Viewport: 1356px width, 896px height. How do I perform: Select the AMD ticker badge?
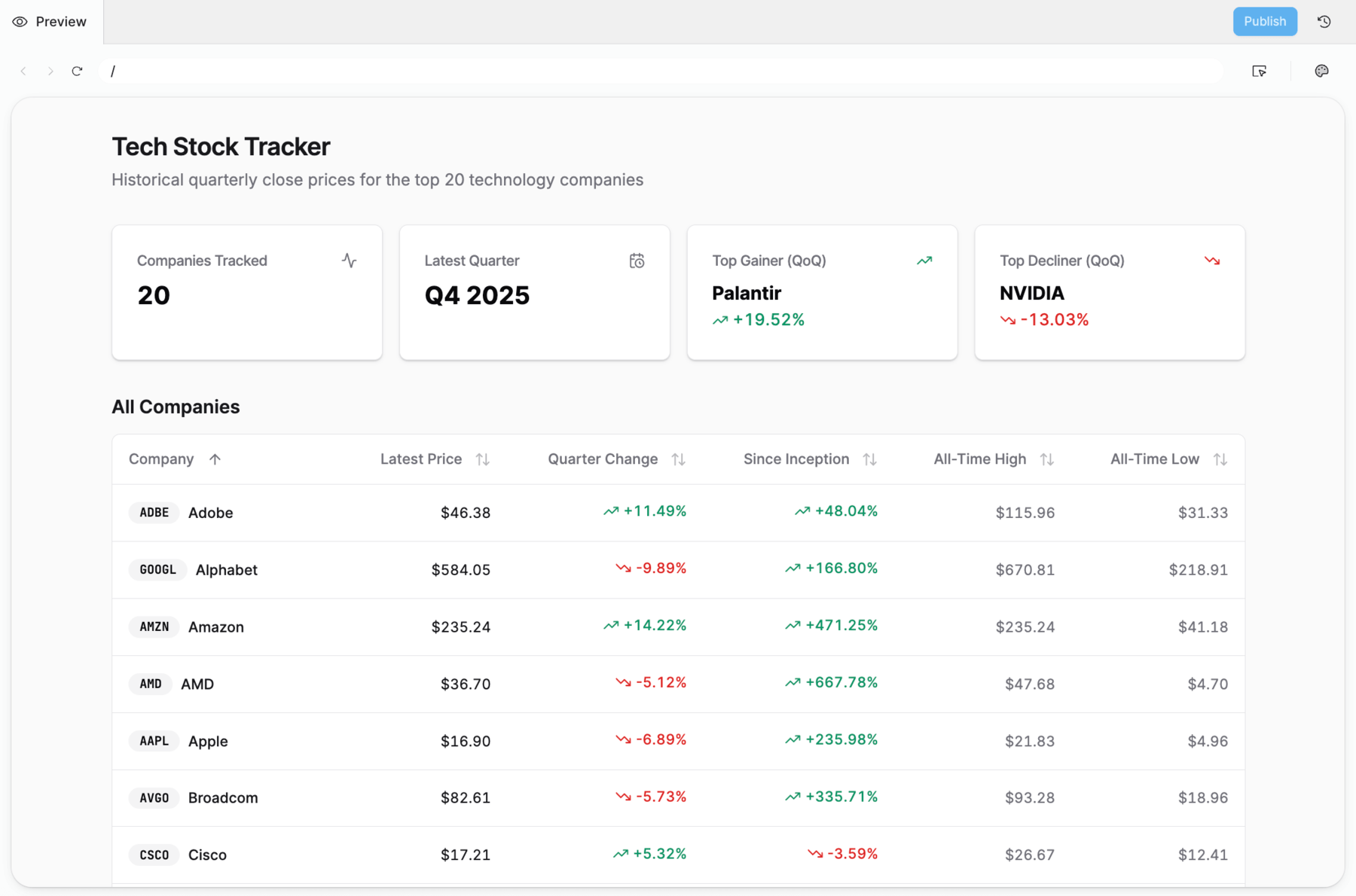151,684
